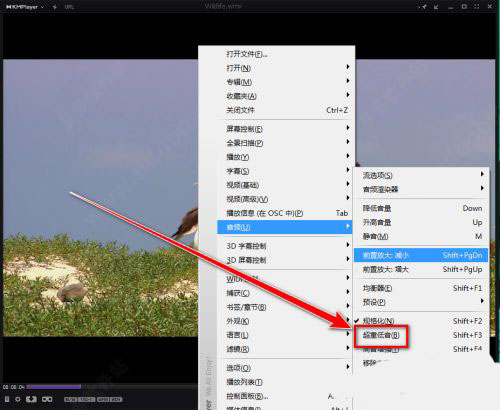Choose 关闭文件 Ctrl+Z menu item

pyautogui.click(x=286, y=110)
